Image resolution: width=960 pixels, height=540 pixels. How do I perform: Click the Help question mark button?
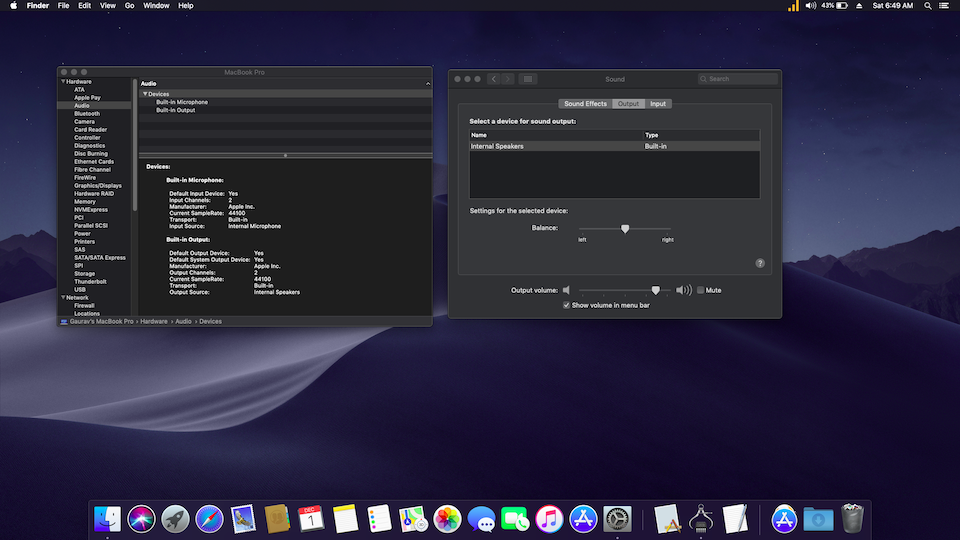[x=760, y=263]
